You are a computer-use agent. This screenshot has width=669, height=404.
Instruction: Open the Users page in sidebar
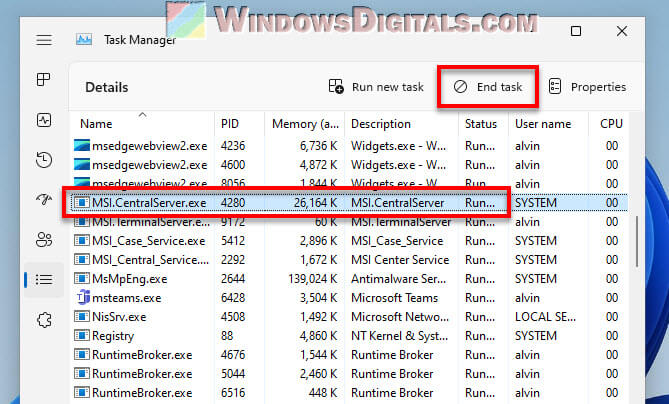(44, 239)
